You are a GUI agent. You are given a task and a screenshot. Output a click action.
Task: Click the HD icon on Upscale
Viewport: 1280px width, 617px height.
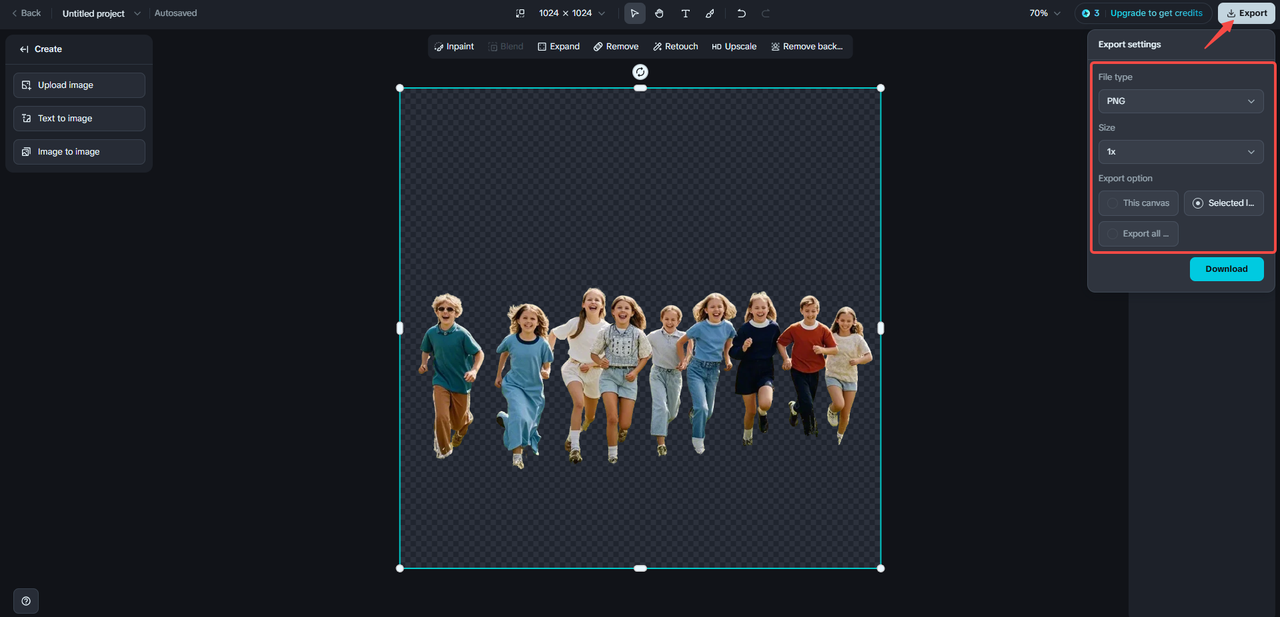pos(716,47)
